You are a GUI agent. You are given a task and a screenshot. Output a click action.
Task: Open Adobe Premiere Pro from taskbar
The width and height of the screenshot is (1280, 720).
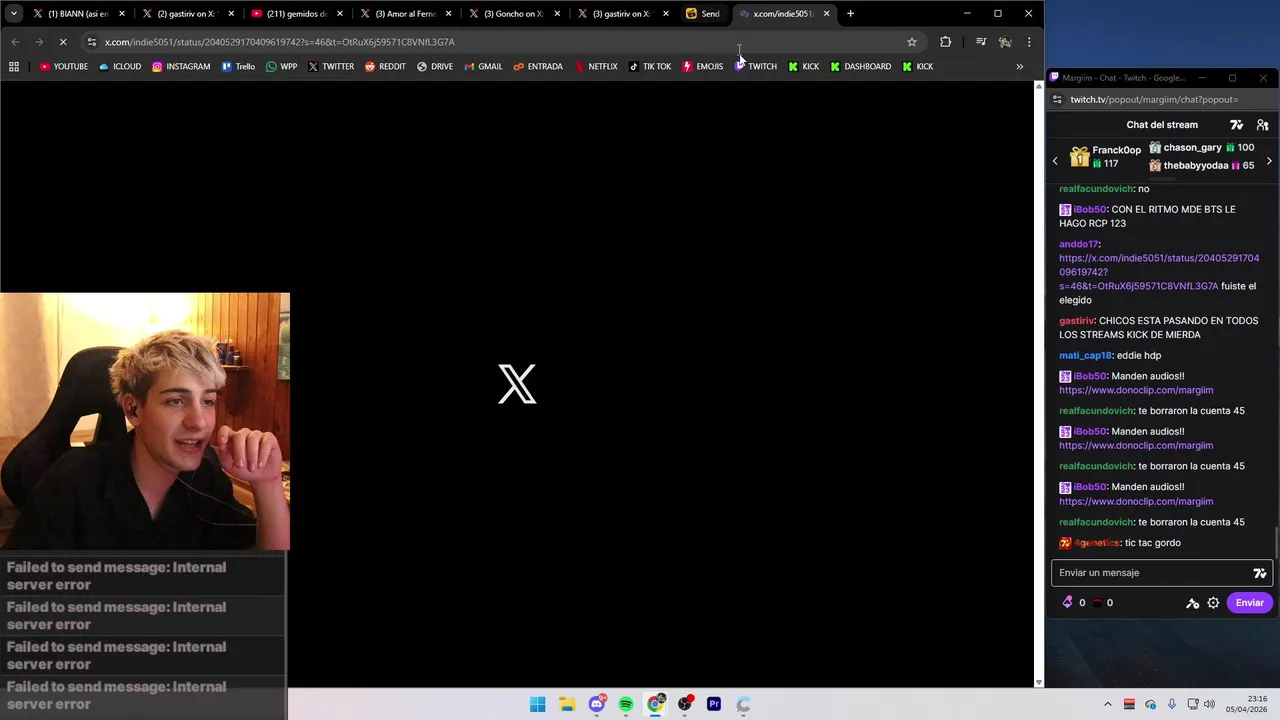pos(714,704)
